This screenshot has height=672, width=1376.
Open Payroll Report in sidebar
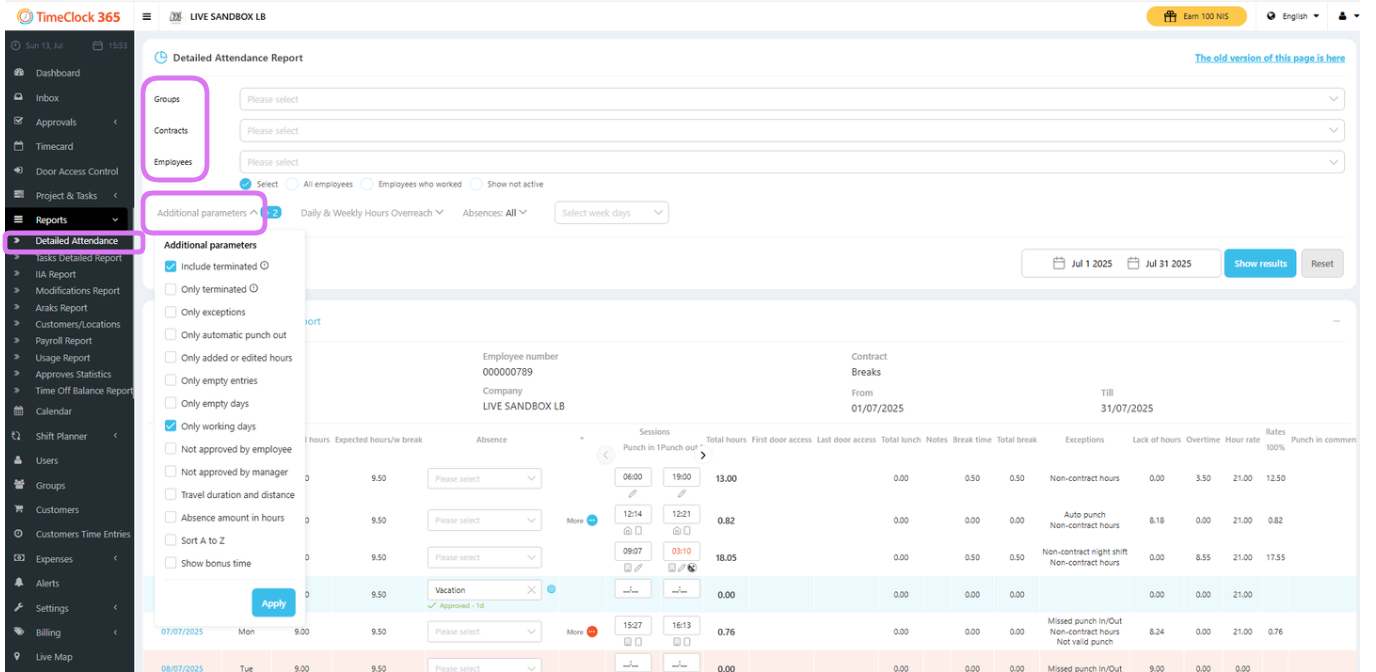point(64,341)
